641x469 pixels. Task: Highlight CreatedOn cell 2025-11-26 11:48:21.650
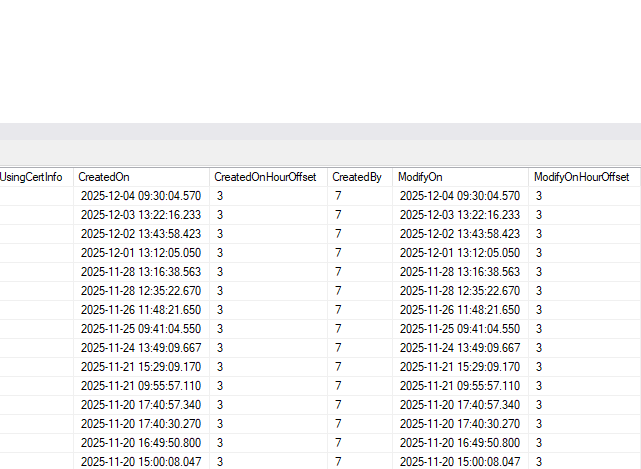141,310
